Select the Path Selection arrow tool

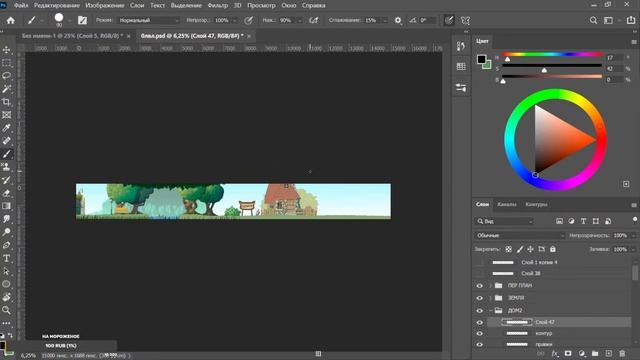(x=7, y=271)
